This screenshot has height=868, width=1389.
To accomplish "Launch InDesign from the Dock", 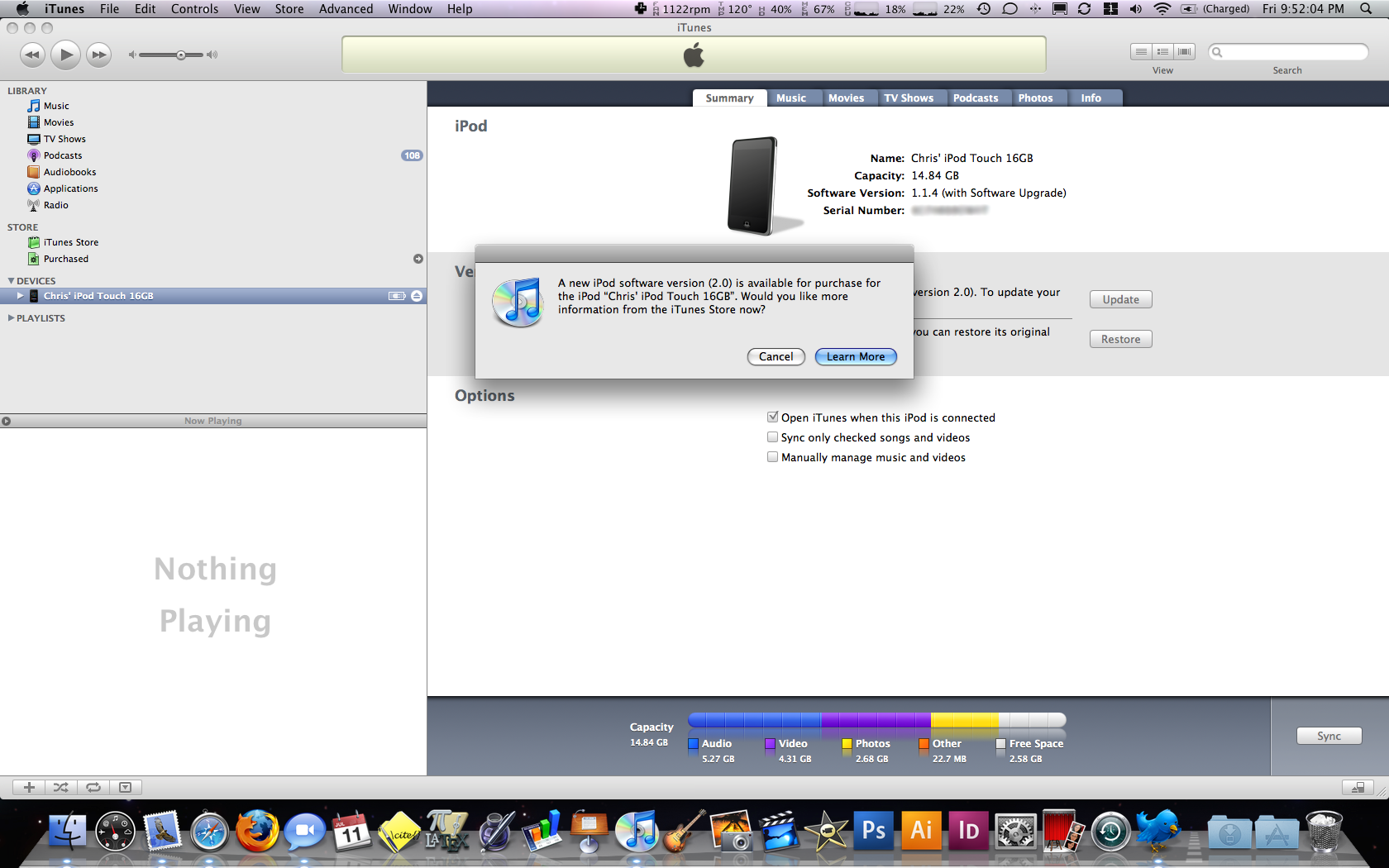I will click(968, 831).
